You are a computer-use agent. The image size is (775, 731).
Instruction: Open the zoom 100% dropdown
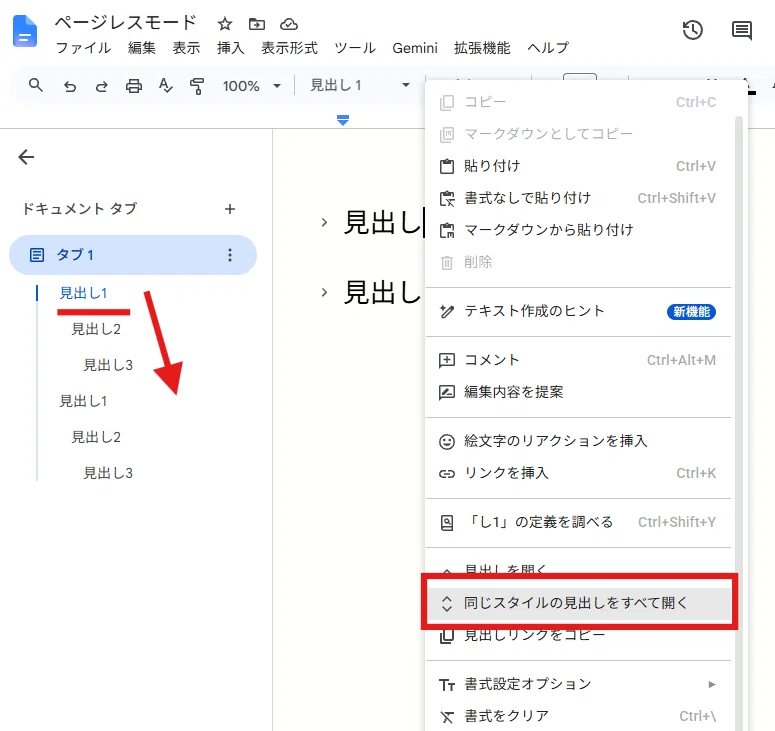[252, 86]
